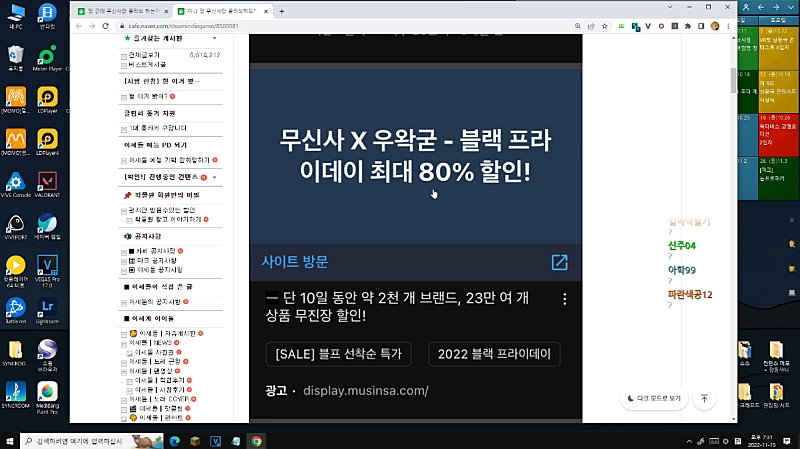Open the Recycle Bin on the desktop

tap(15, 59)
